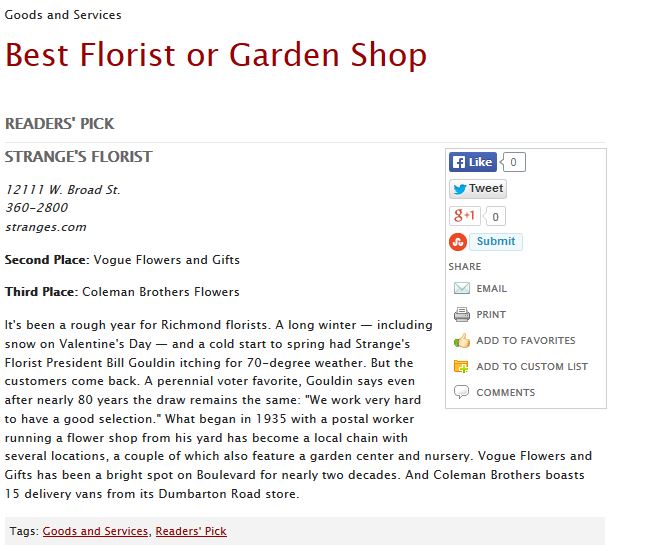The height and width of the screenshot is (545, 663).
Task: Select the PRINT share option
Action: coord(491,315)
